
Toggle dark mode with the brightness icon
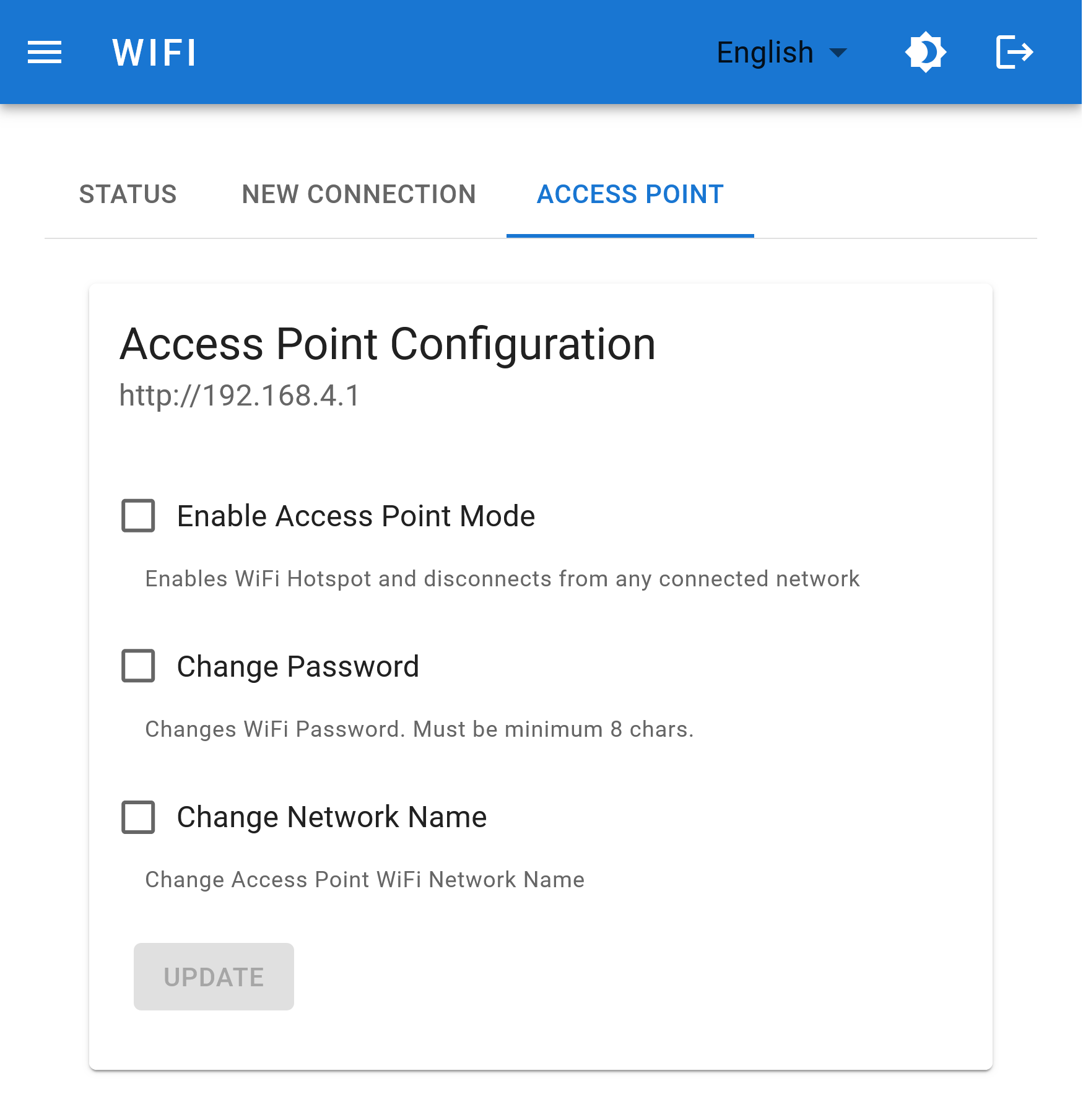pyautogui.click(x=925, y=52)
